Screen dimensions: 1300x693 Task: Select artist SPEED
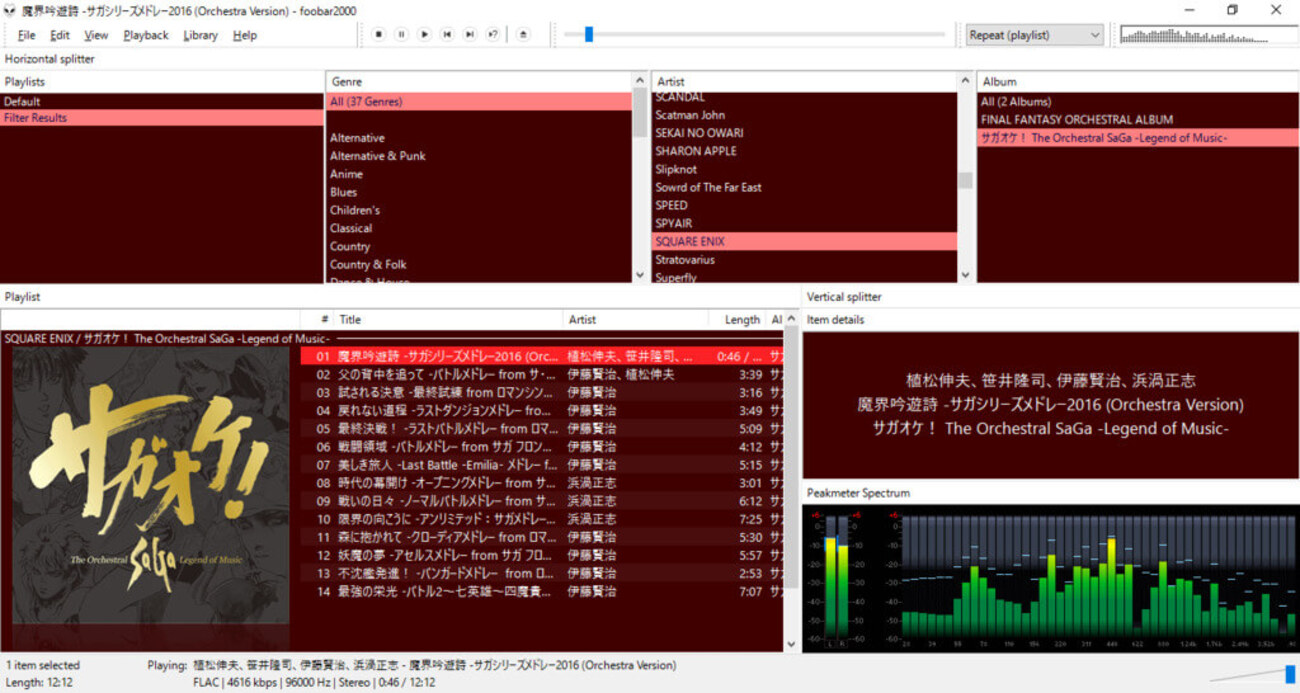(804, 205)
